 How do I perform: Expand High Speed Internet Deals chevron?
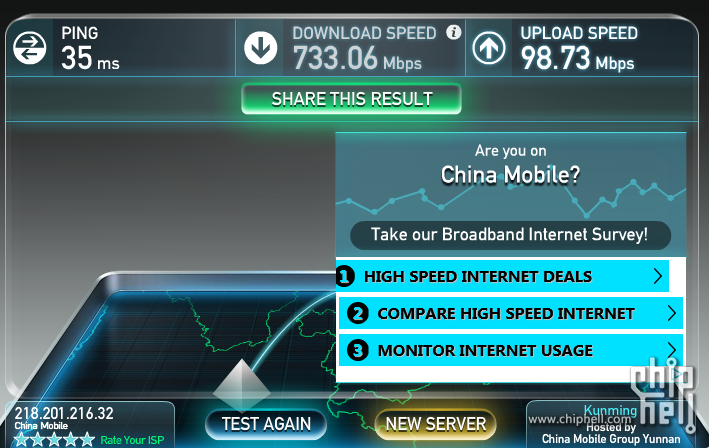click(658, 276)
